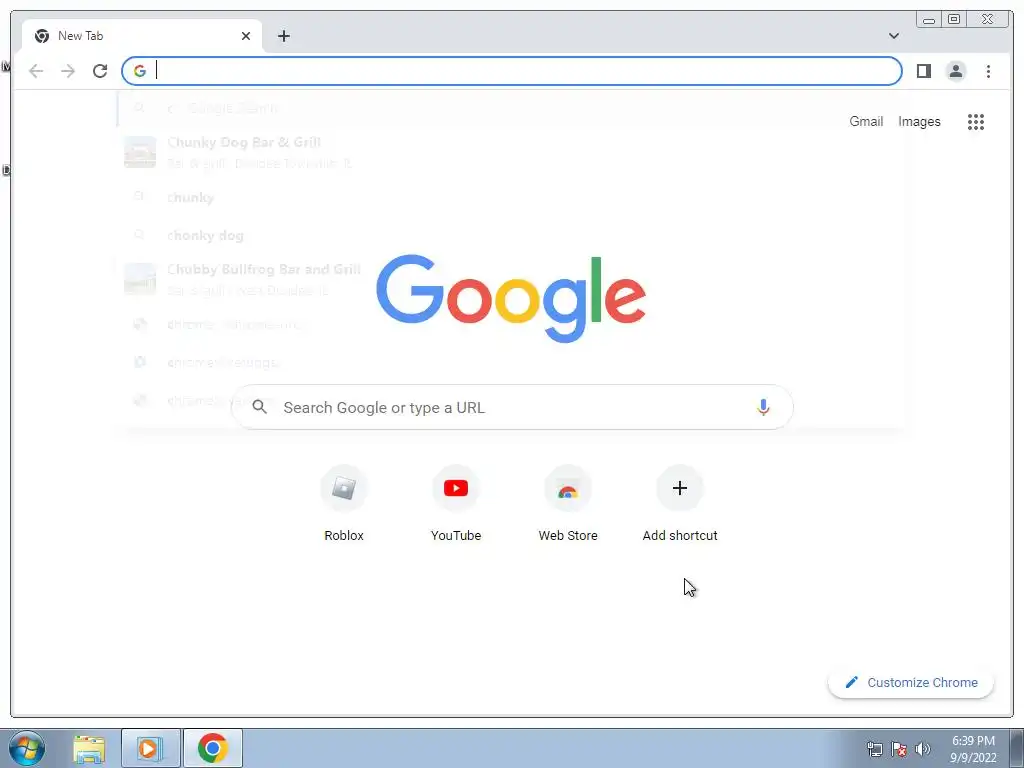Open the profile avatar menu
The width and height of the screenshot is (1024, 768).
click(955, 71)
